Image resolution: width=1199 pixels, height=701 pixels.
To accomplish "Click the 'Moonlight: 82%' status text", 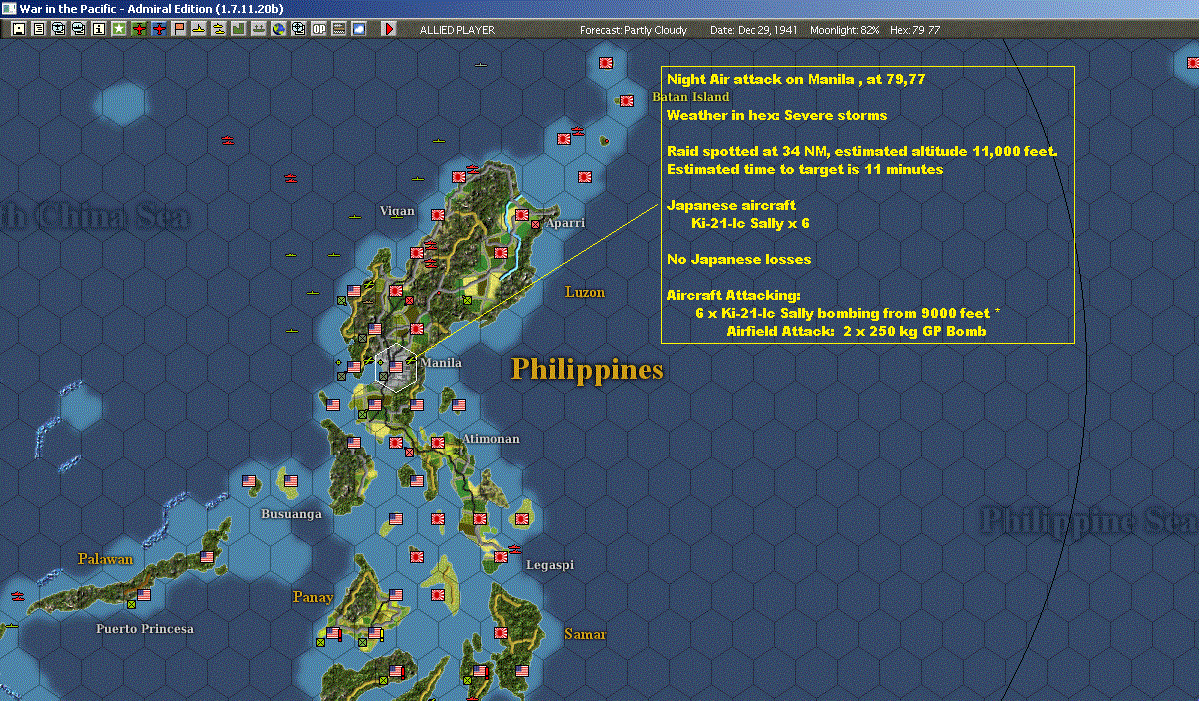I will pos(844,30).
